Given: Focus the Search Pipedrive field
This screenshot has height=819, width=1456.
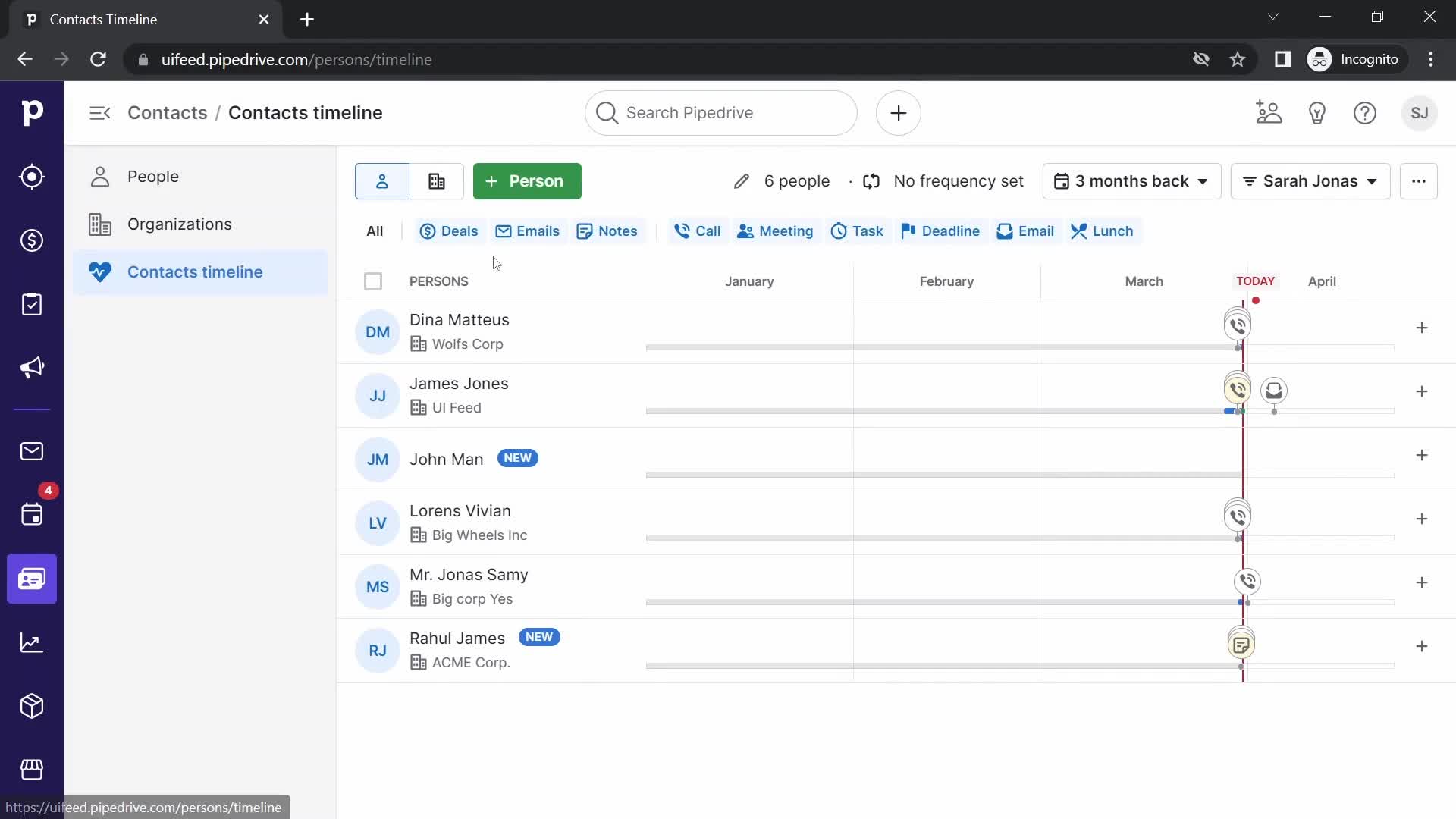Looking at the screenshot, I should click(721, 113).
